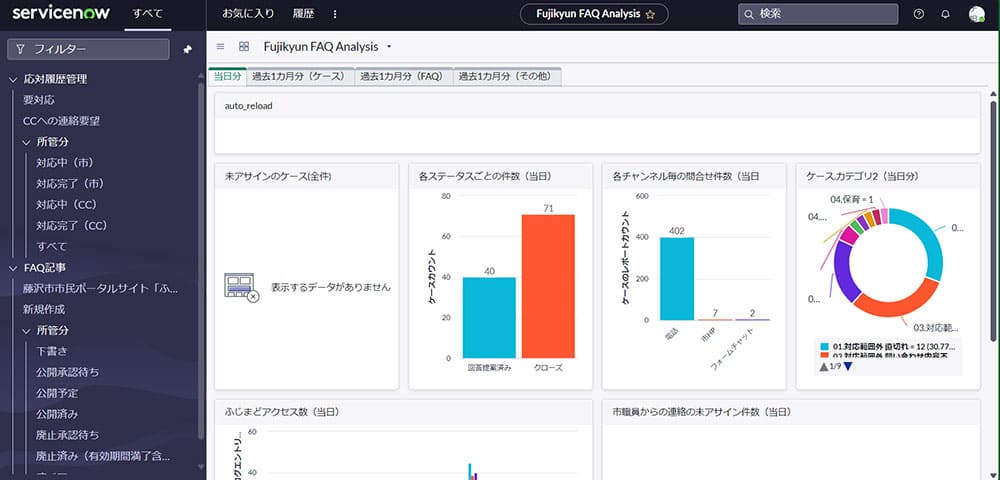Viewport: 1000px width, 480px height.
Task: Open 対応完了（市） list
Action: tap(70, 184)
